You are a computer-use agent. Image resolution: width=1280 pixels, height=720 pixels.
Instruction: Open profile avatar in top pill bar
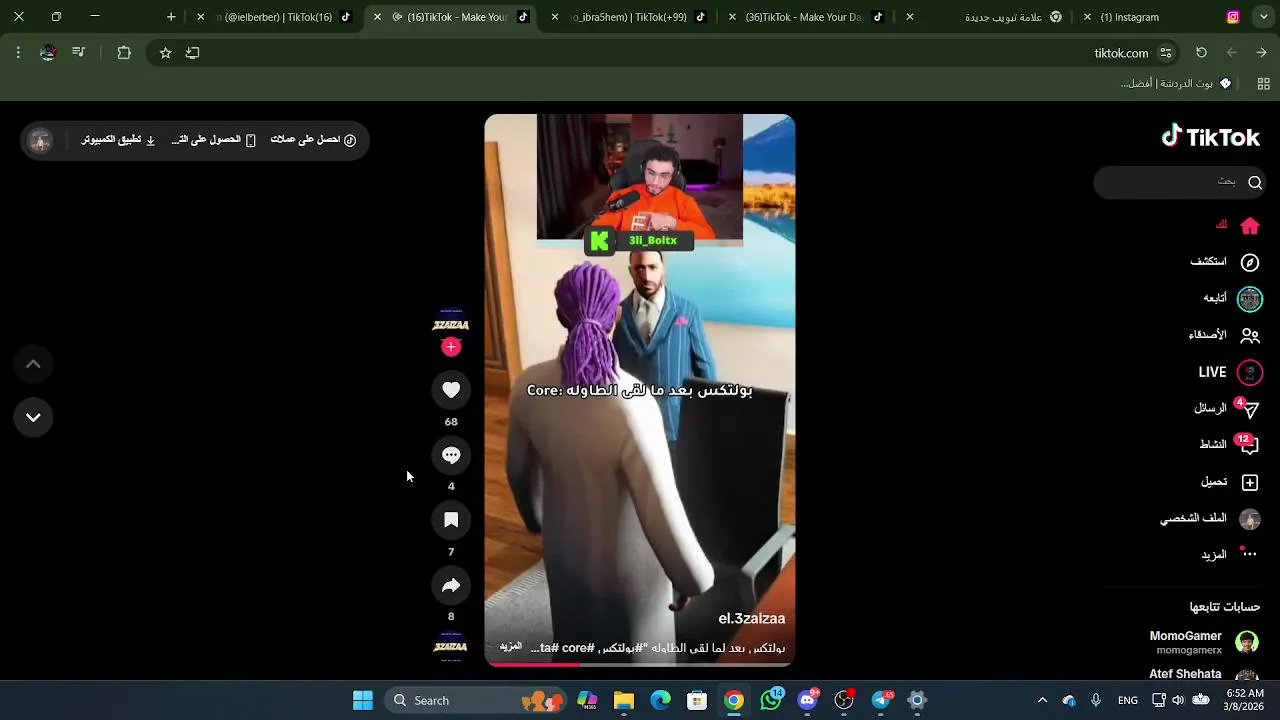pyautogui.click(x=40, y=141)
